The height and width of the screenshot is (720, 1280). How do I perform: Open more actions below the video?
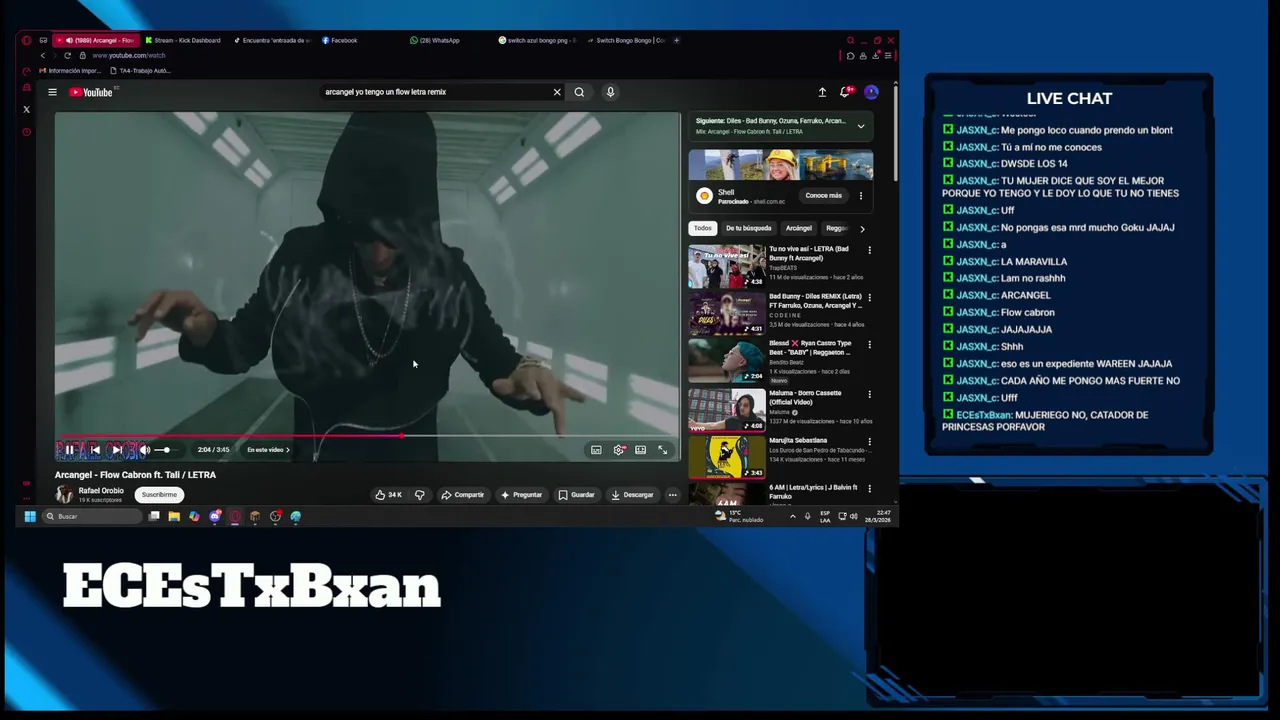pos(672,495)
